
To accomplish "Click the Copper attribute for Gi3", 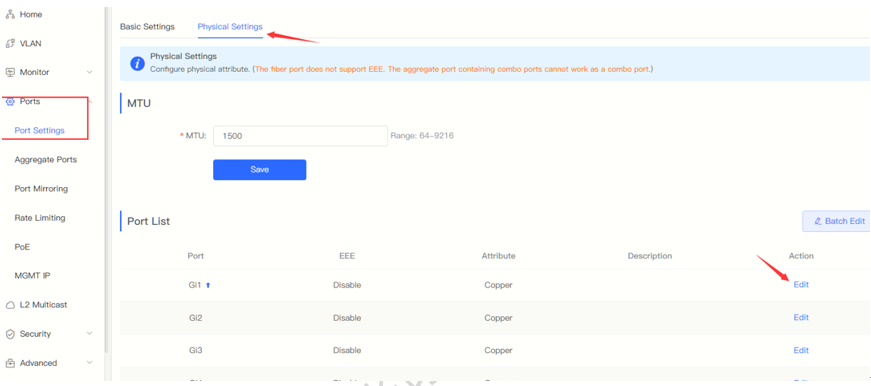I will coord(498,350).
